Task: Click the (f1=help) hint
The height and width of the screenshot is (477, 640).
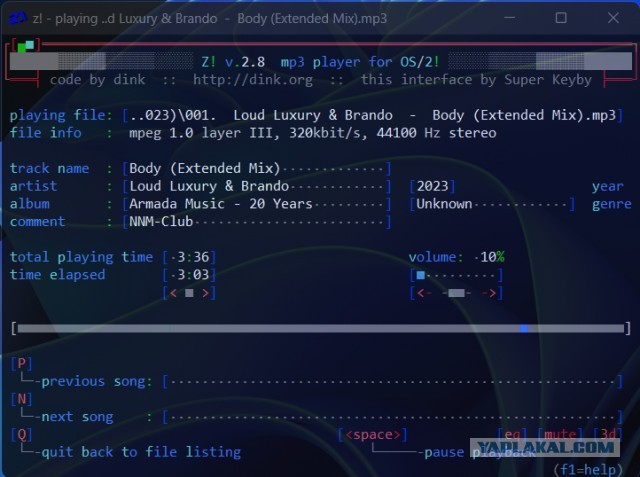Action: (x=588, y=469)
